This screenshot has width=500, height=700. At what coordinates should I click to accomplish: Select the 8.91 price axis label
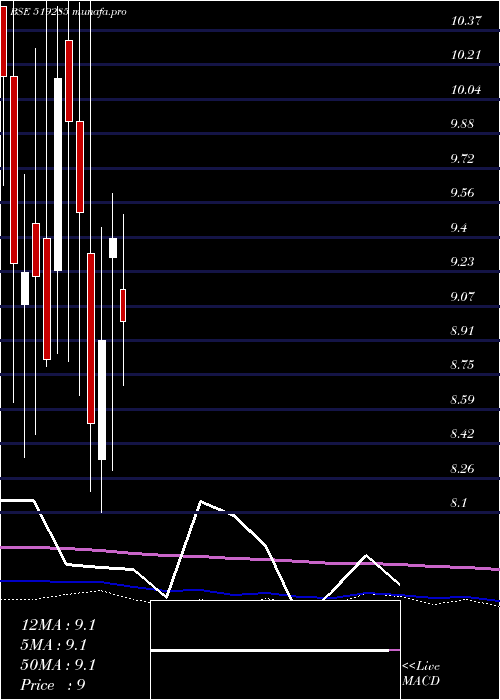click(x=462, y=331)
